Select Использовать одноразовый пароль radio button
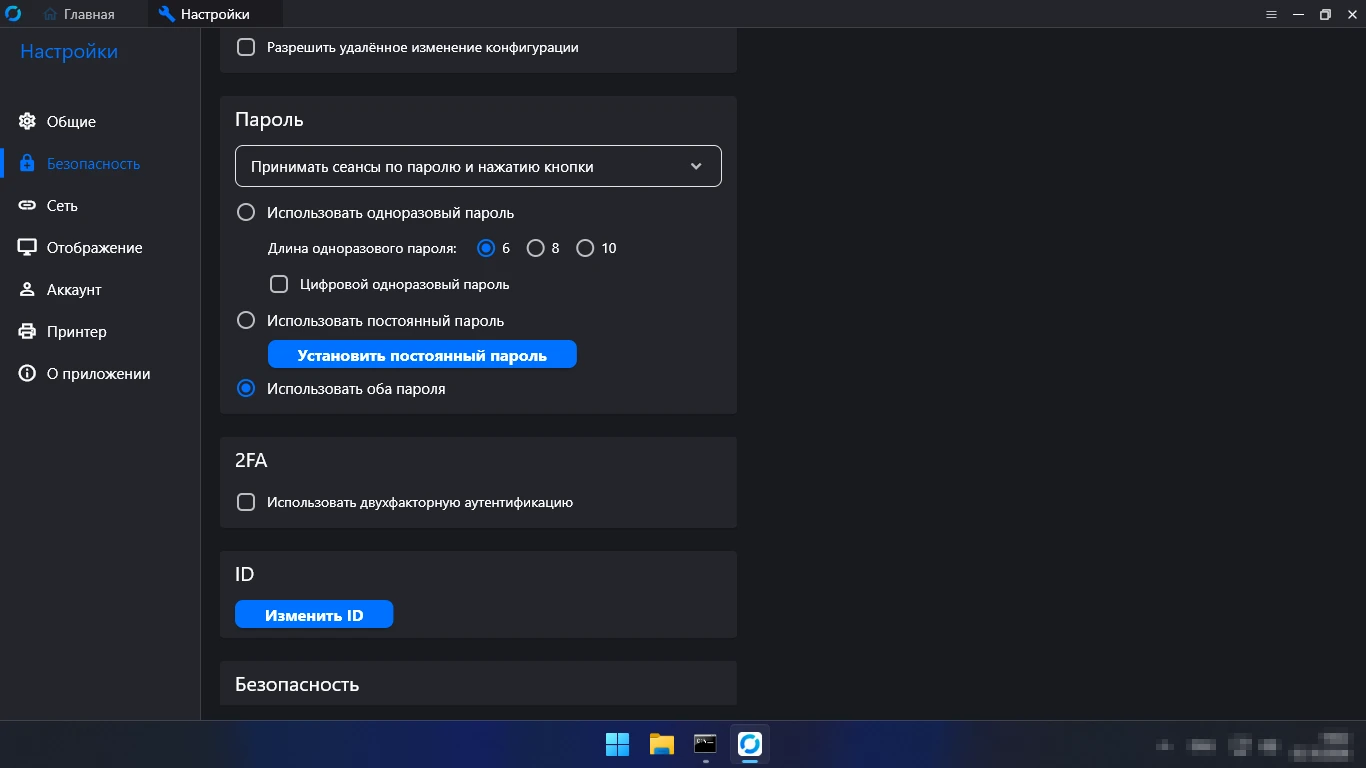The width and height of the screenshot is (1366, 768). pyautogui.click(x=246, y=213)
